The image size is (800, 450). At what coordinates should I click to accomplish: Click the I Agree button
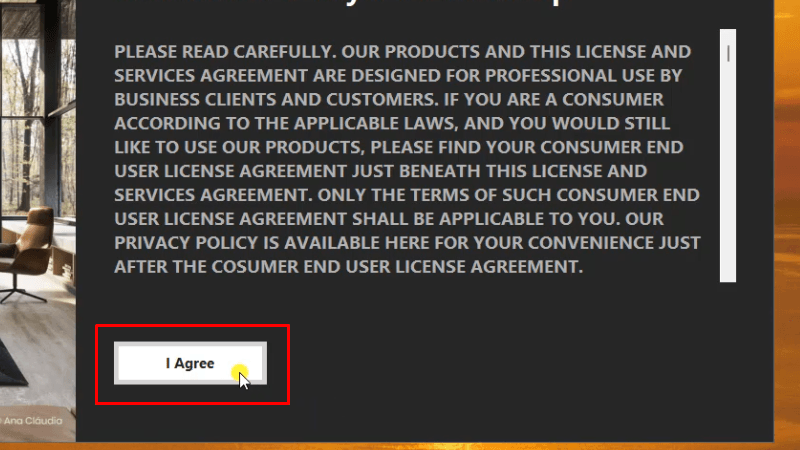190,363
